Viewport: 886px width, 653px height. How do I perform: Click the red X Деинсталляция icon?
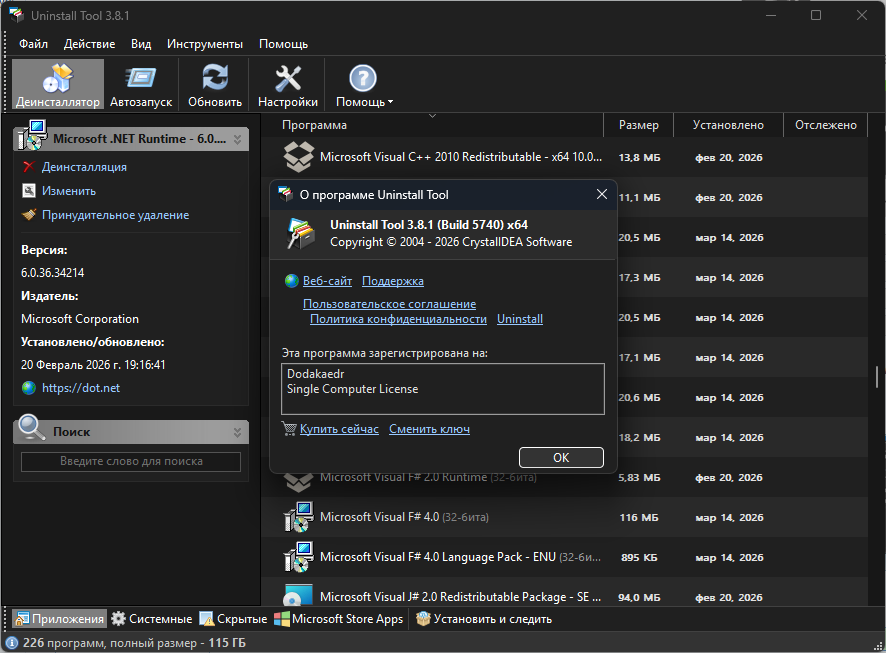pos(28,167)
